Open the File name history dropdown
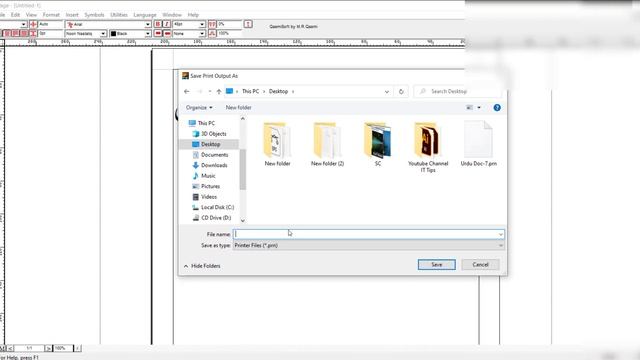 click(x=500, y=234)
